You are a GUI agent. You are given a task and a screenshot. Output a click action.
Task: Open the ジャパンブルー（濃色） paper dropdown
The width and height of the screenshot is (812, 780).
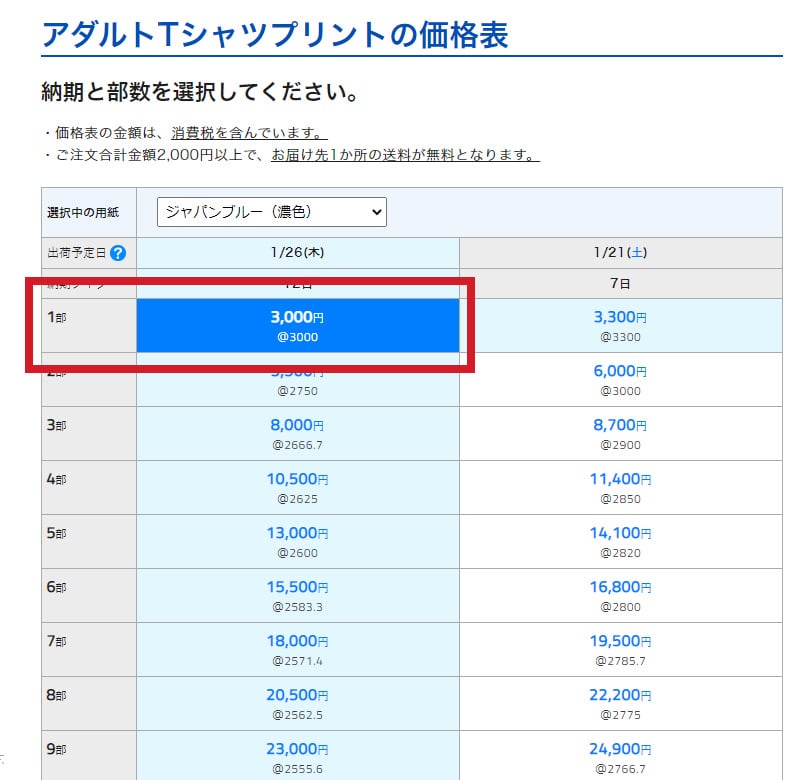(x=271, y=211)
